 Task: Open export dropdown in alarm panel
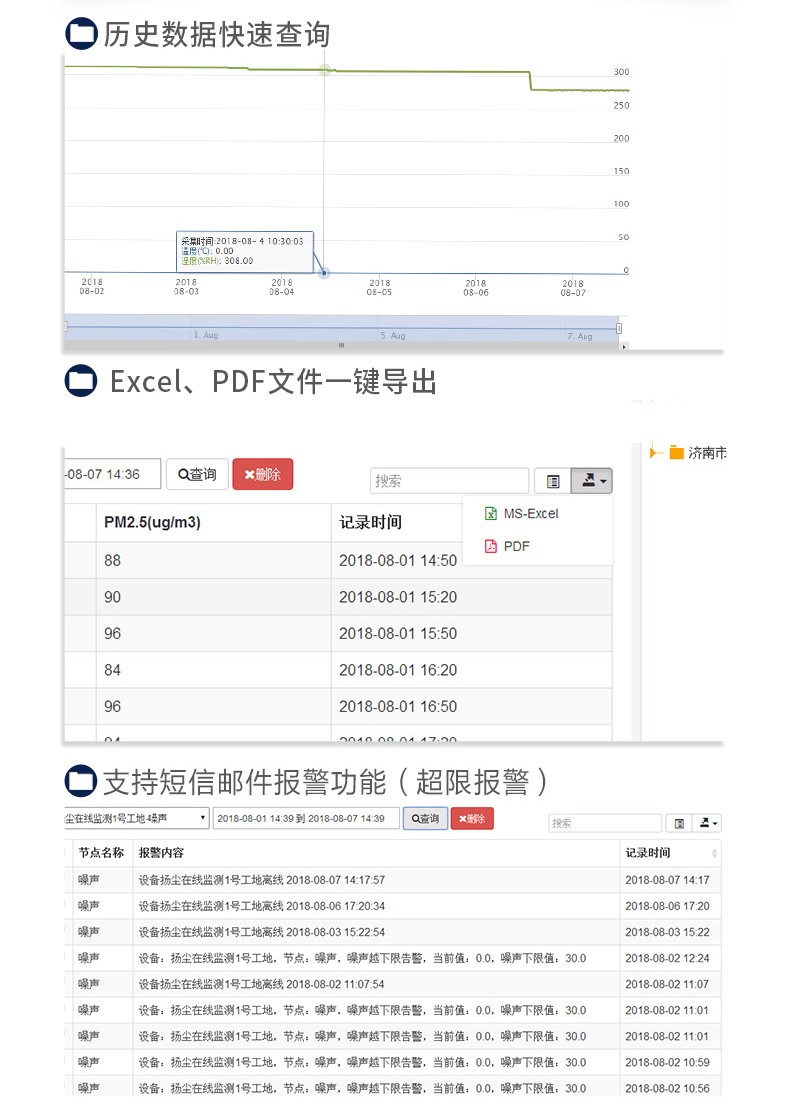tap(709, 823)
